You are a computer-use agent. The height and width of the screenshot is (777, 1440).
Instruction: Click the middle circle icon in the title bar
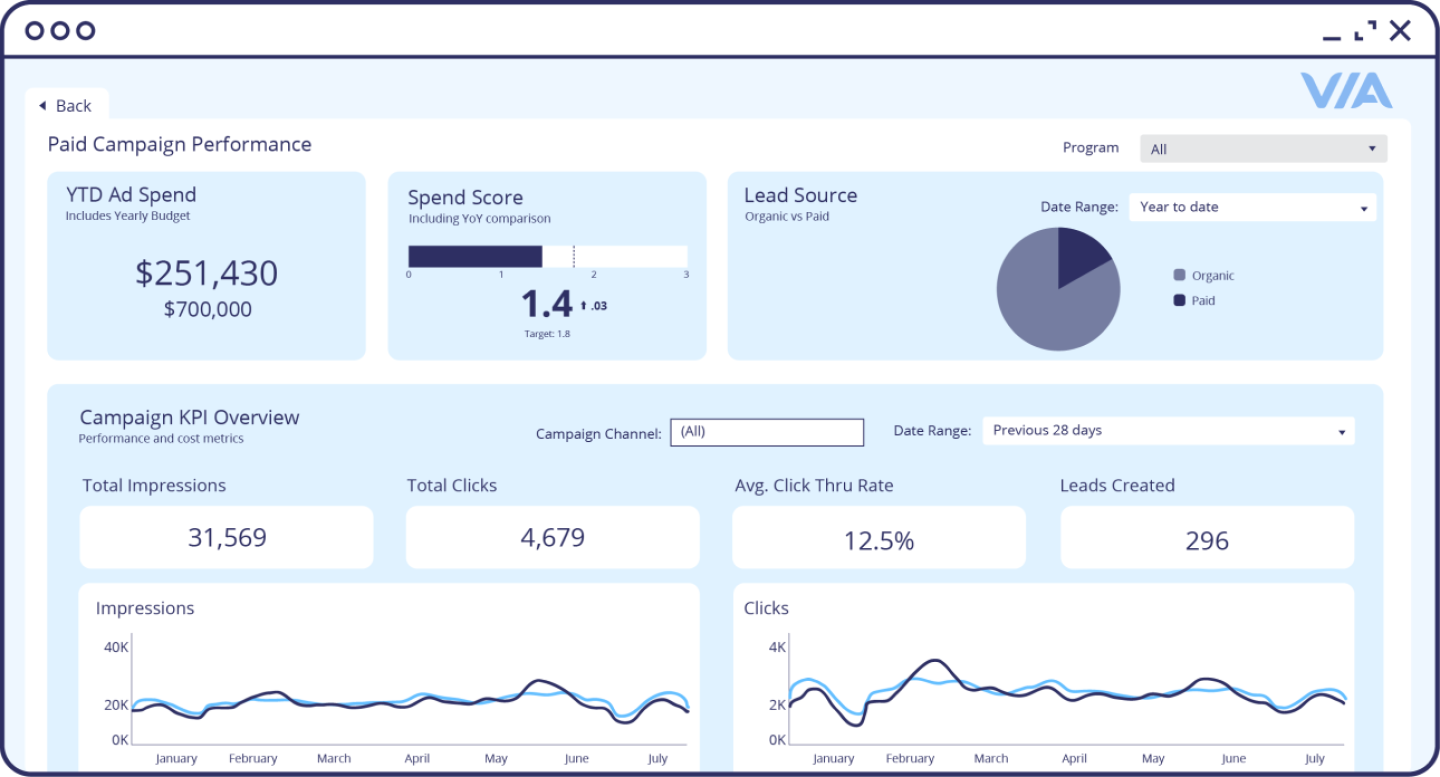tap(58, 30)
